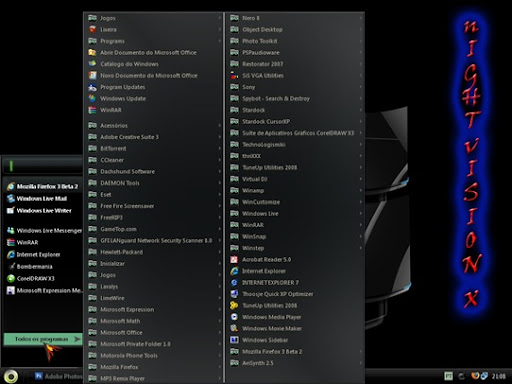Select Microsoft Math folder

point(154,321)
